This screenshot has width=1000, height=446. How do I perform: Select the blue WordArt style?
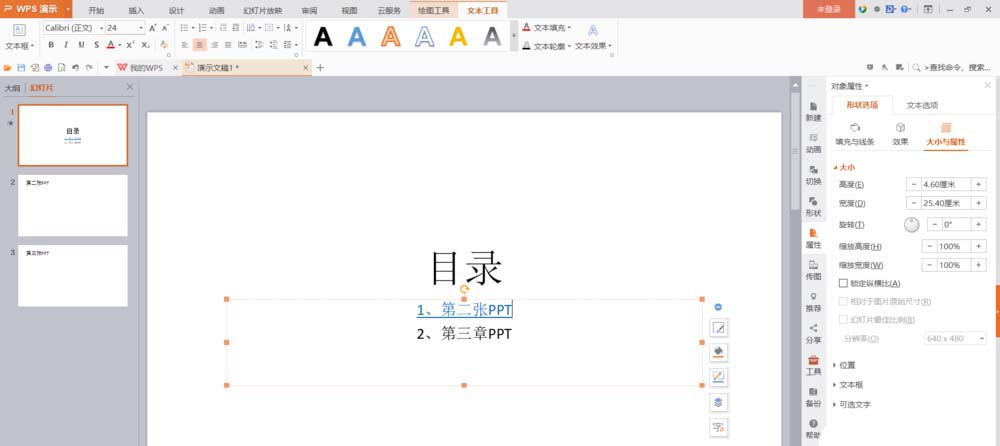click(x=357, y=37)
